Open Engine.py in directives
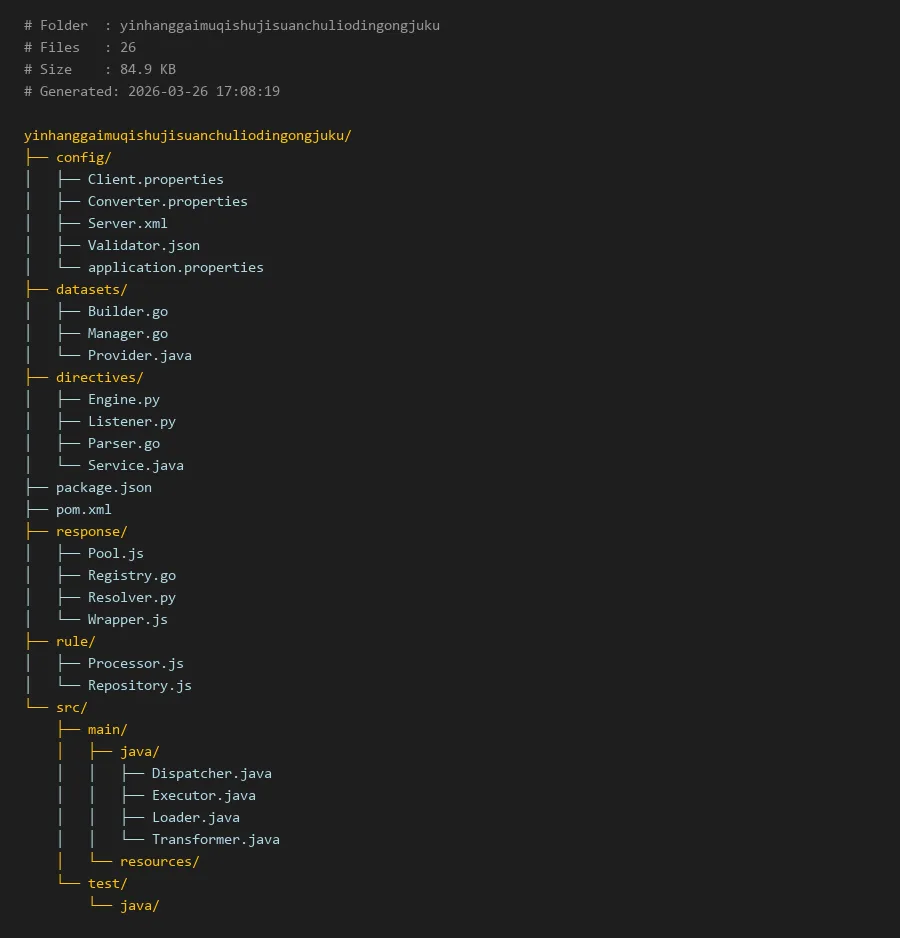Image resolution: width=900 pixels, height=938 pixels. click(x=123, y=399)
